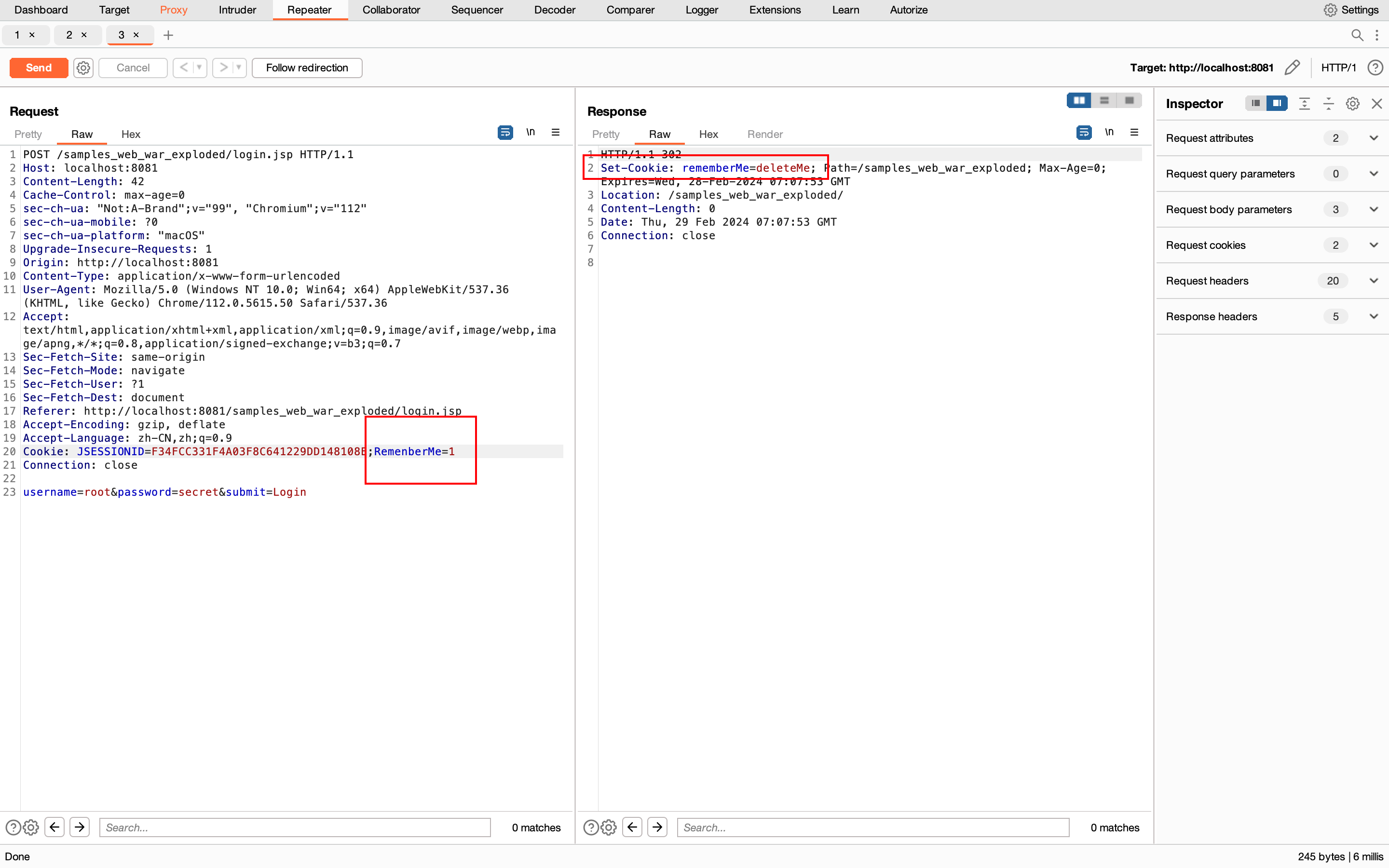Viewport: 1389px width, 868px height.
Task: Open Inspector settings gear
Action: (x=1353, y=103)
